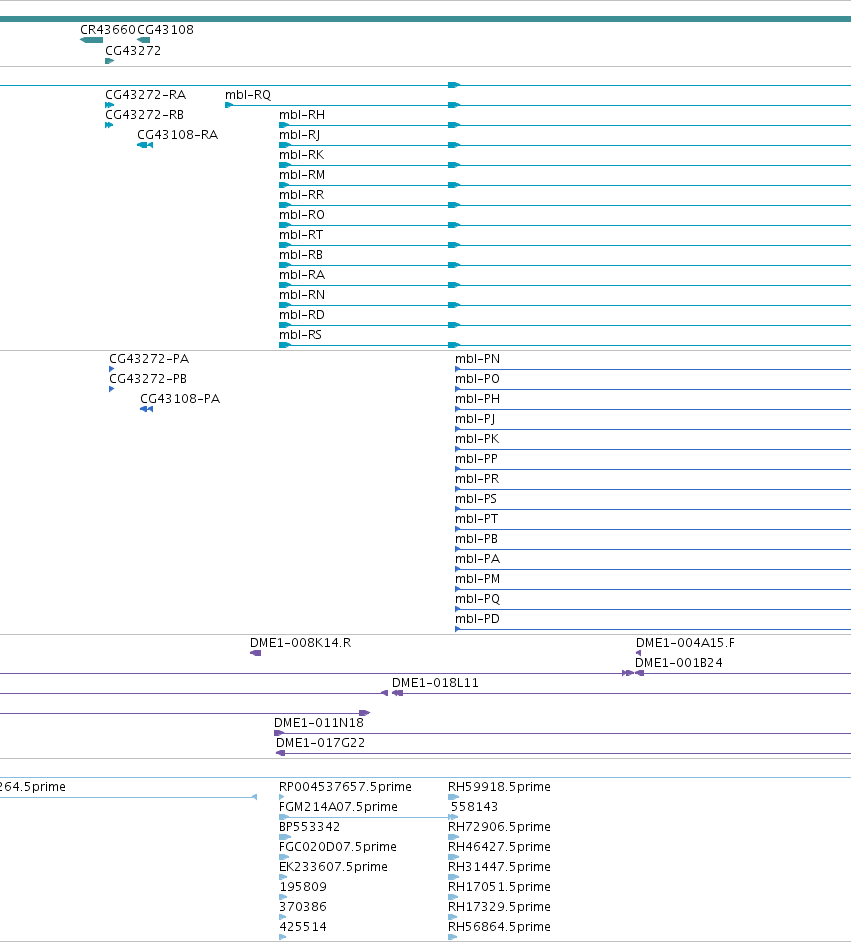Click the DME1-018L11 clone label
The height and width of the screenshot is (942, 851).
pos(435,682)
